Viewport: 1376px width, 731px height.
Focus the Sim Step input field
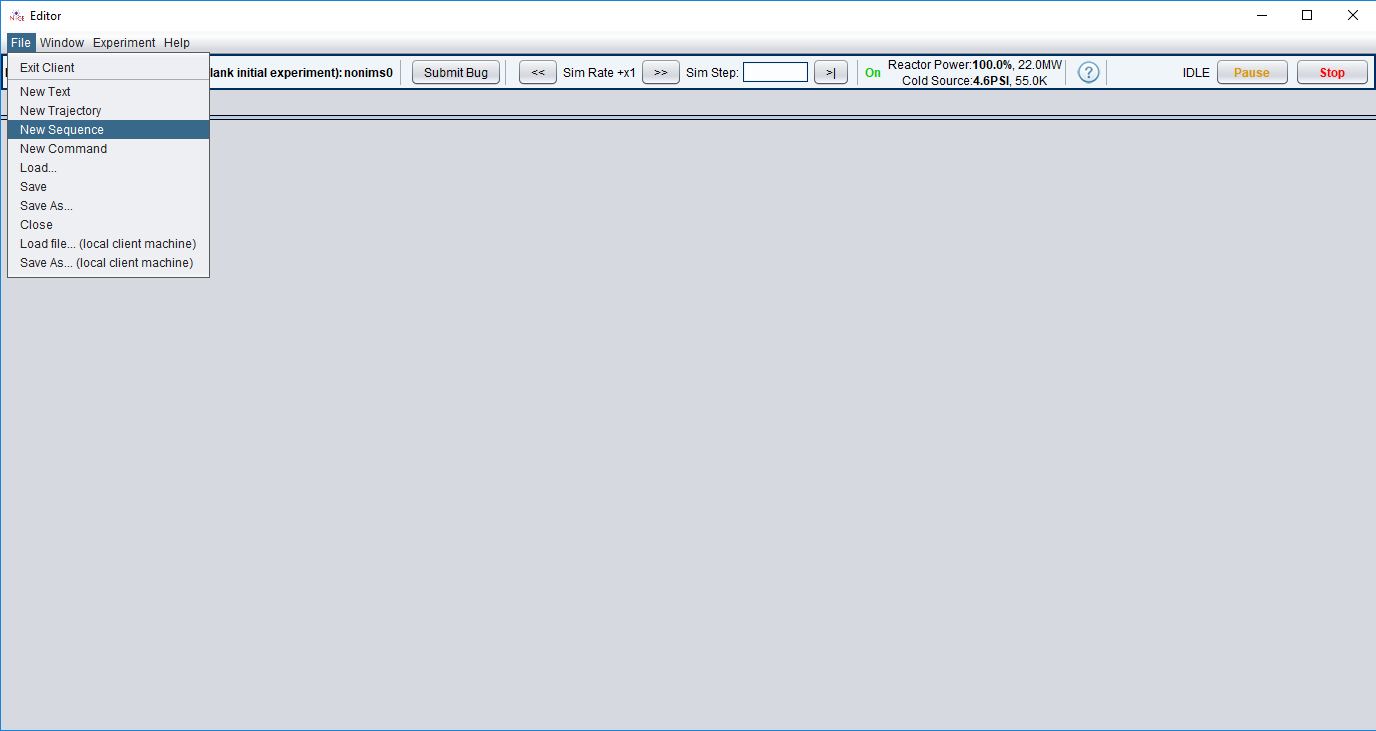click(775, 72)
